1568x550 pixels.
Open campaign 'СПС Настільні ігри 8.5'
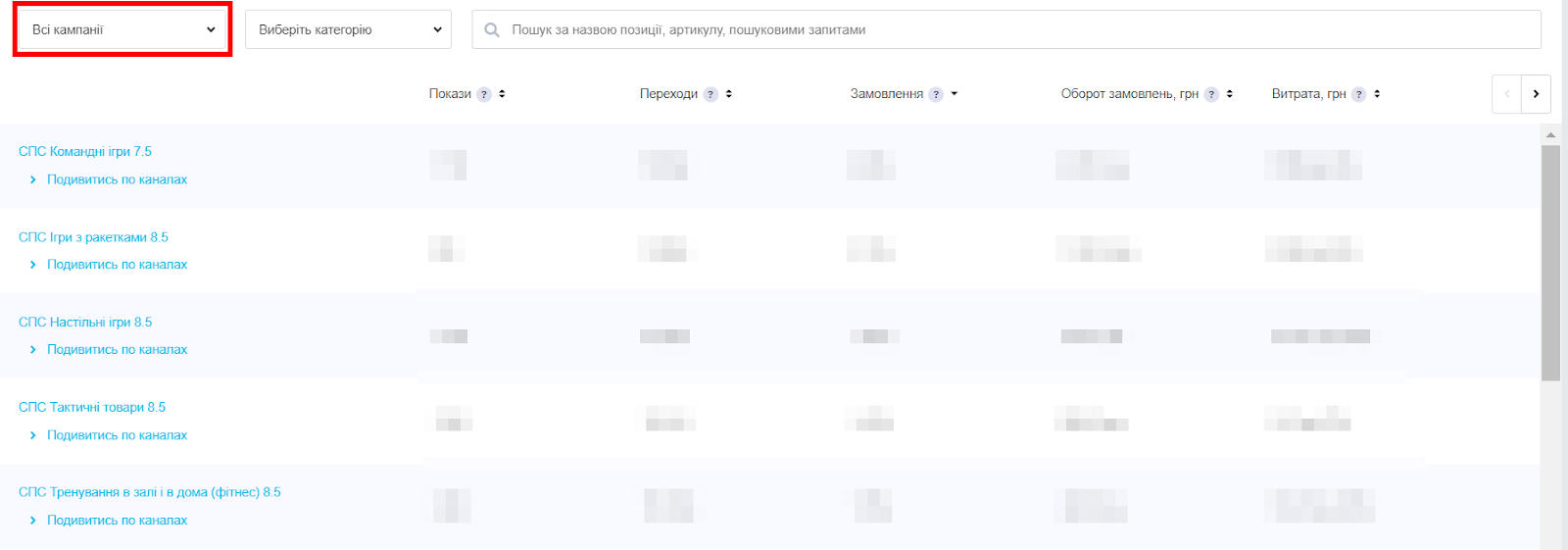85,322
